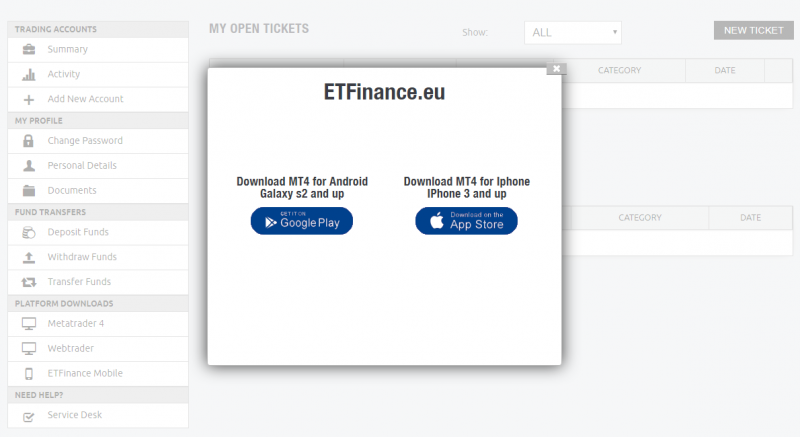800x437 pixels.
Task: Open the ETFinance Mobile phone icon
Action: click(29, 374)
